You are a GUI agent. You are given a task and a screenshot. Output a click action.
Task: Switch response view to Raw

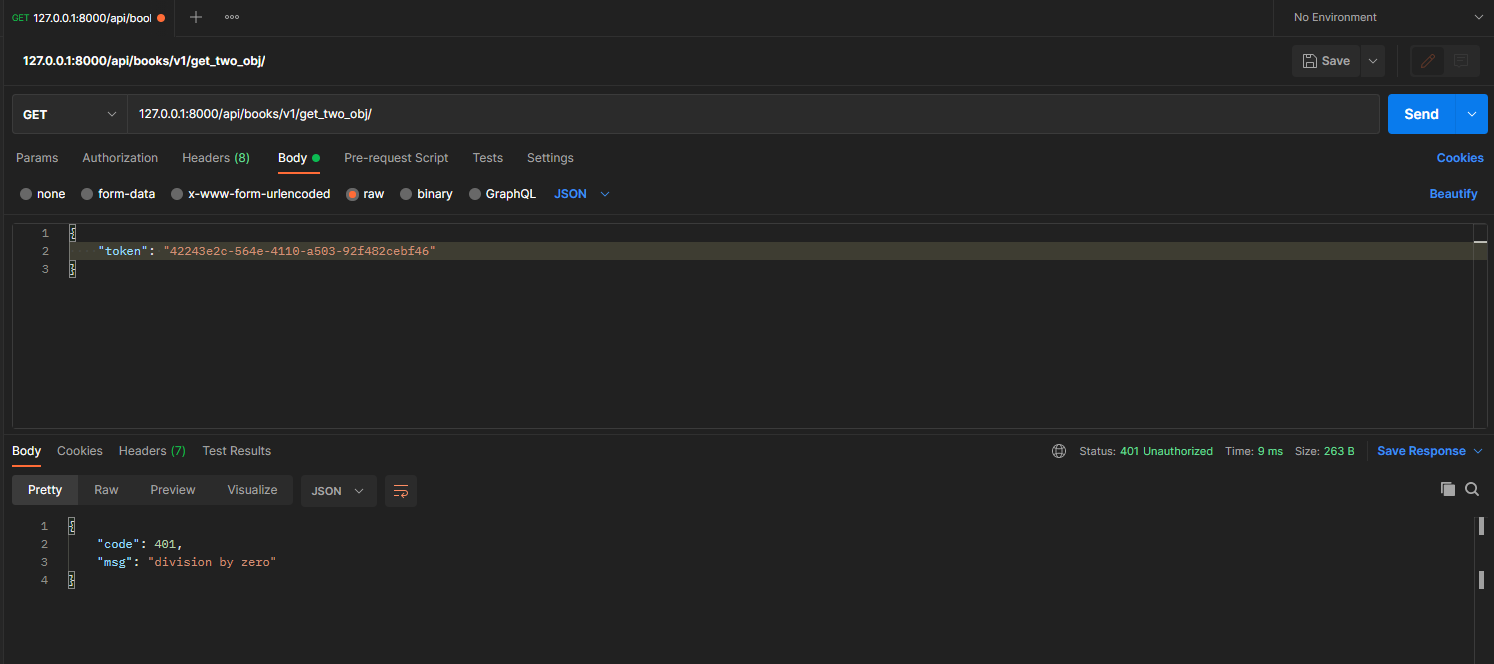[106, 490]
